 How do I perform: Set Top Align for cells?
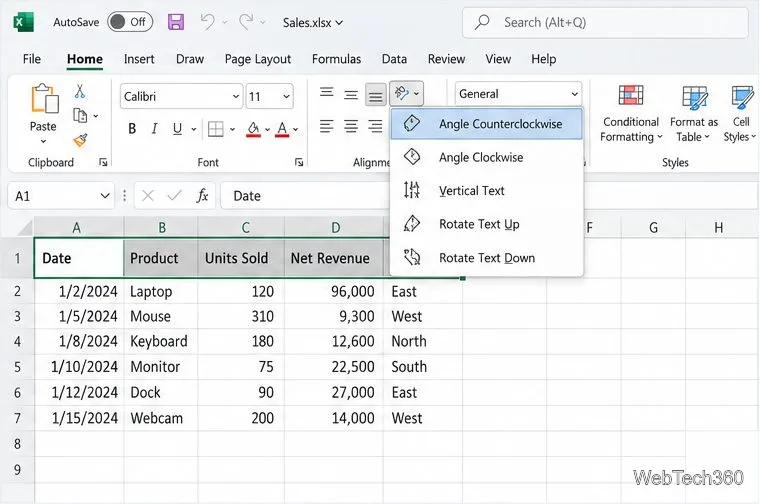click(327, 93)
